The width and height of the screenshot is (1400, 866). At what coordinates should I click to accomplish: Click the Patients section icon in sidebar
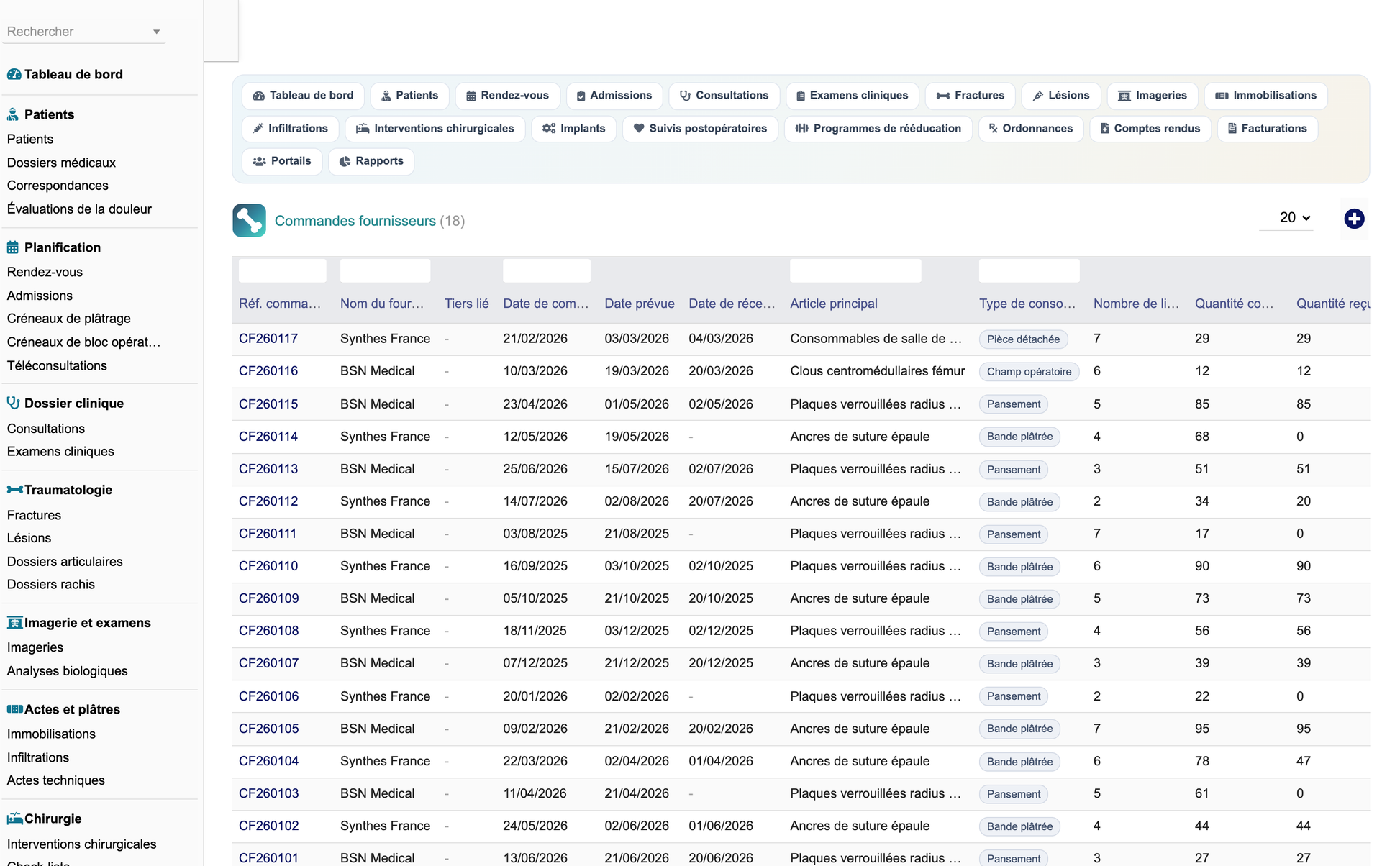pos(13,114)
